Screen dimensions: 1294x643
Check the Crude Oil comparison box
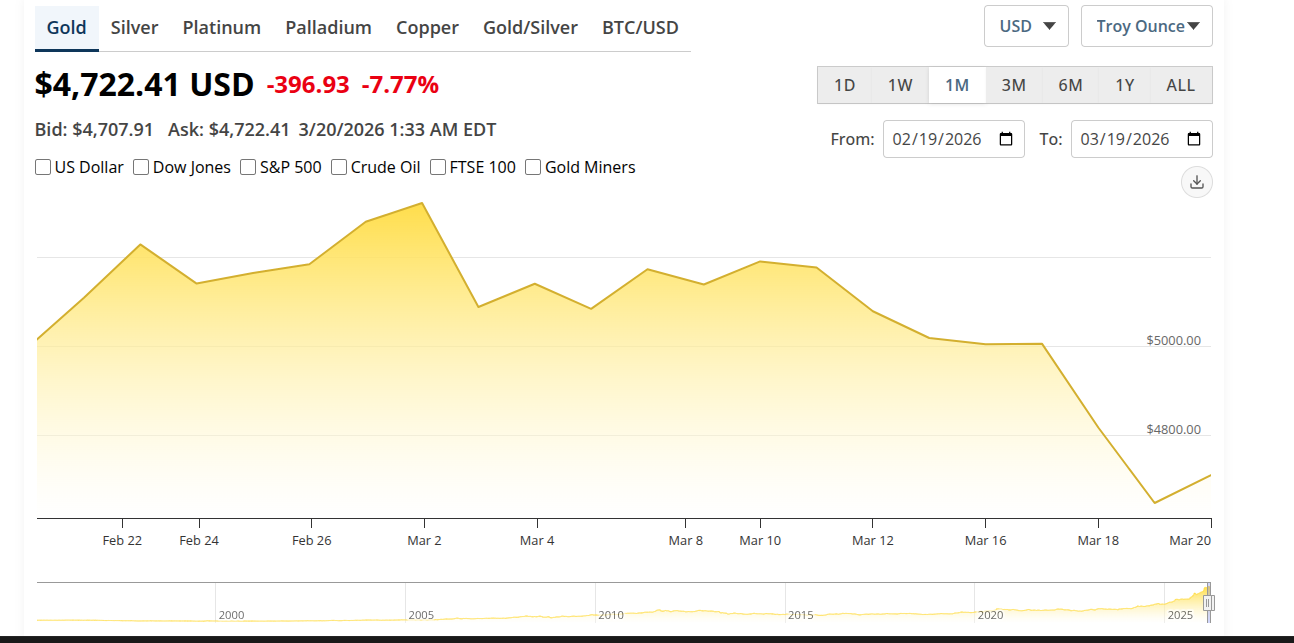tap(339, 167)
